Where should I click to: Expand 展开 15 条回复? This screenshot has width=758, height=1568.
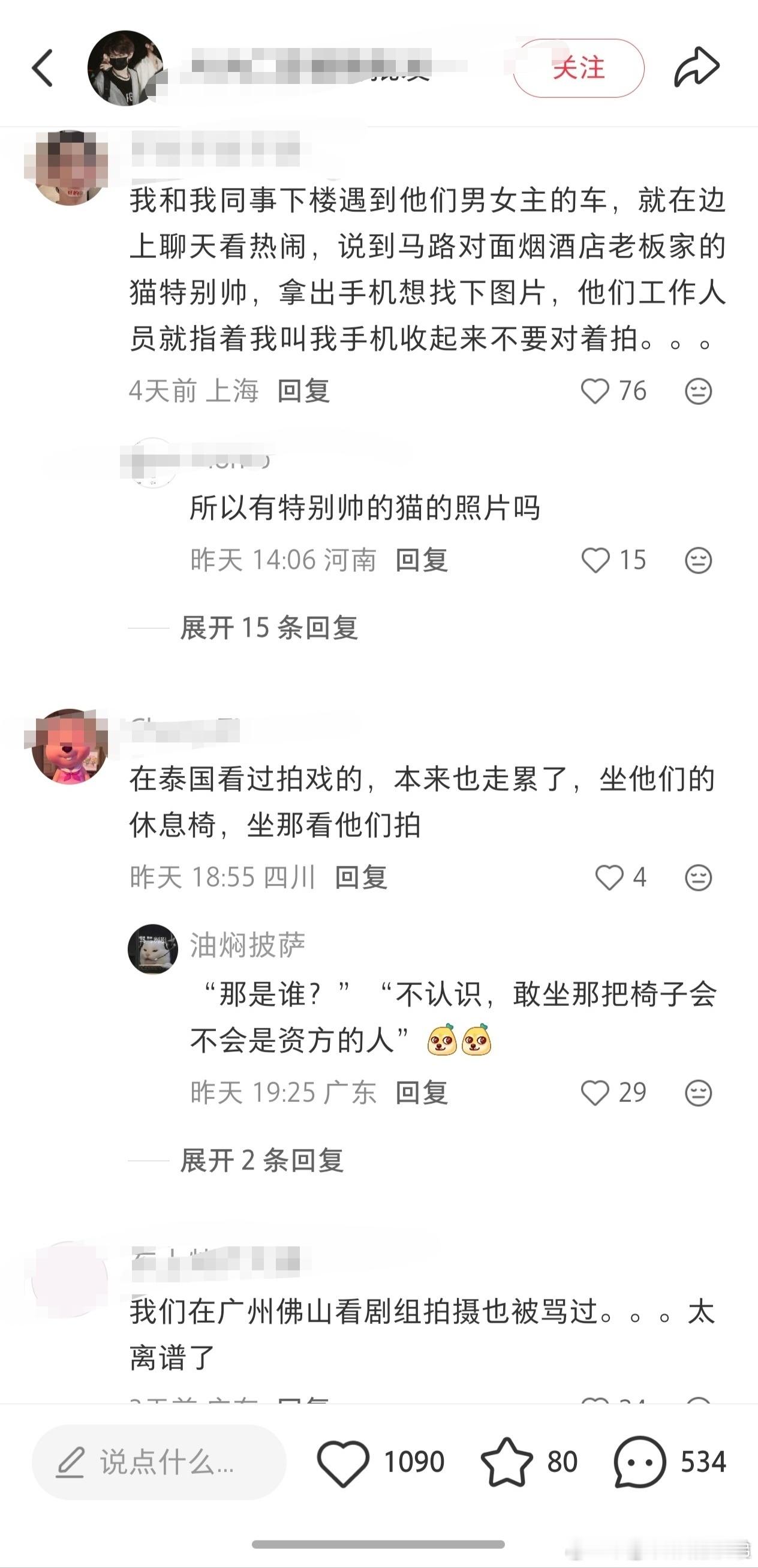pos(269,627)
